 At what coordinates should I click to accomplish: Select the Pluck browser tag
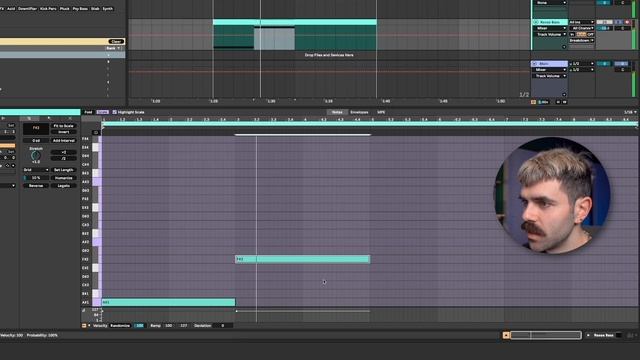click(64, 9)
